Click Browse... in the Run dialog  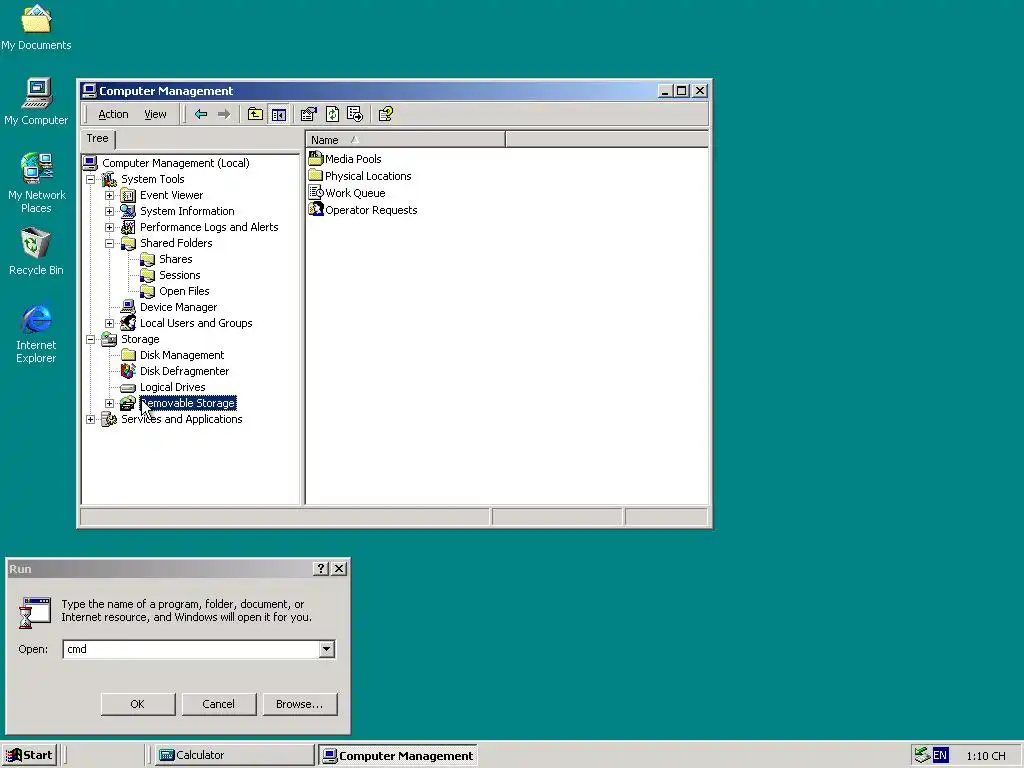tap(300, 704)
